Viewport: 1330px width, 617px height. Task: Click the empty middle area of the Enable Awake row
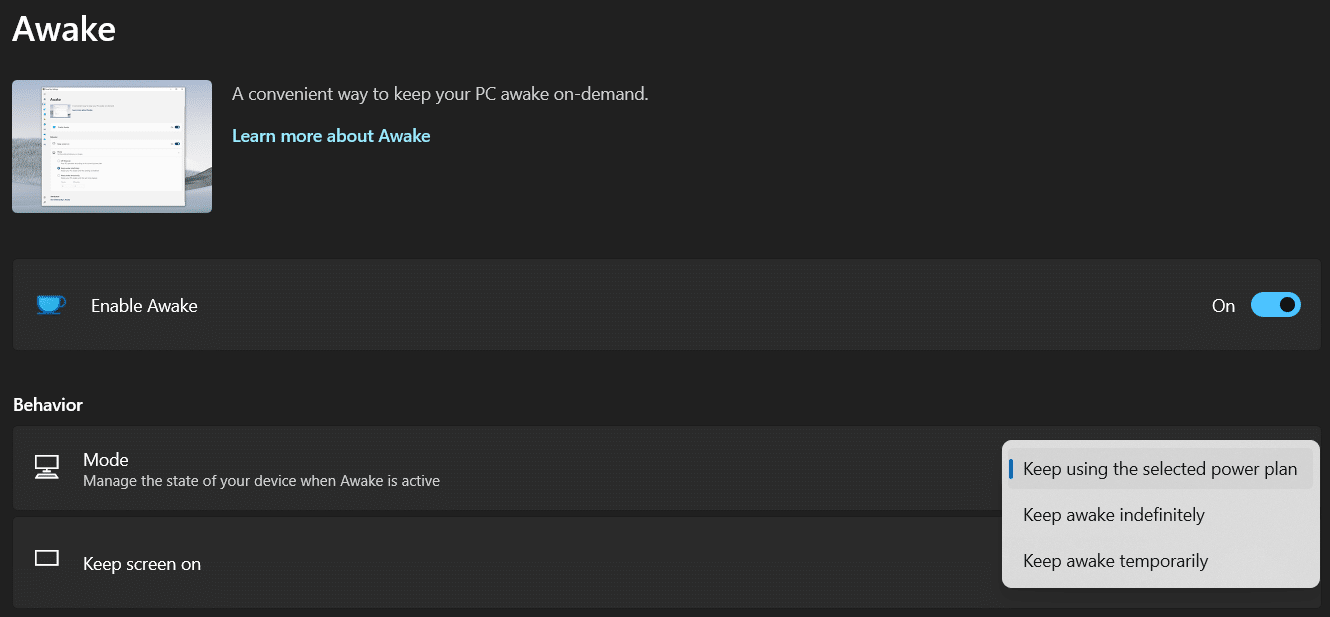click(x=700, y=305)
